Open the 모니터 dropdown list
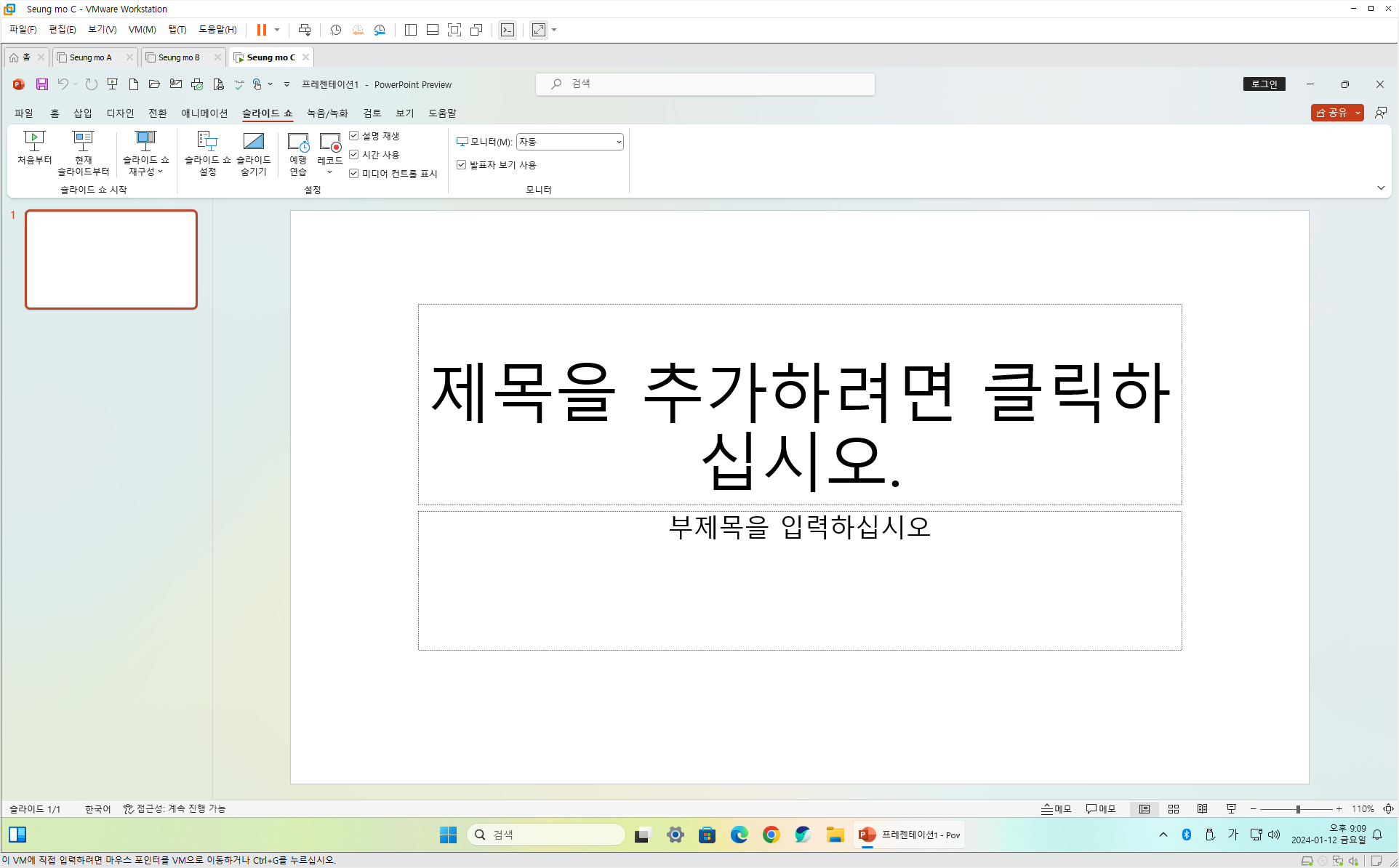1399x868 pixels. click(x=618, y=142)
